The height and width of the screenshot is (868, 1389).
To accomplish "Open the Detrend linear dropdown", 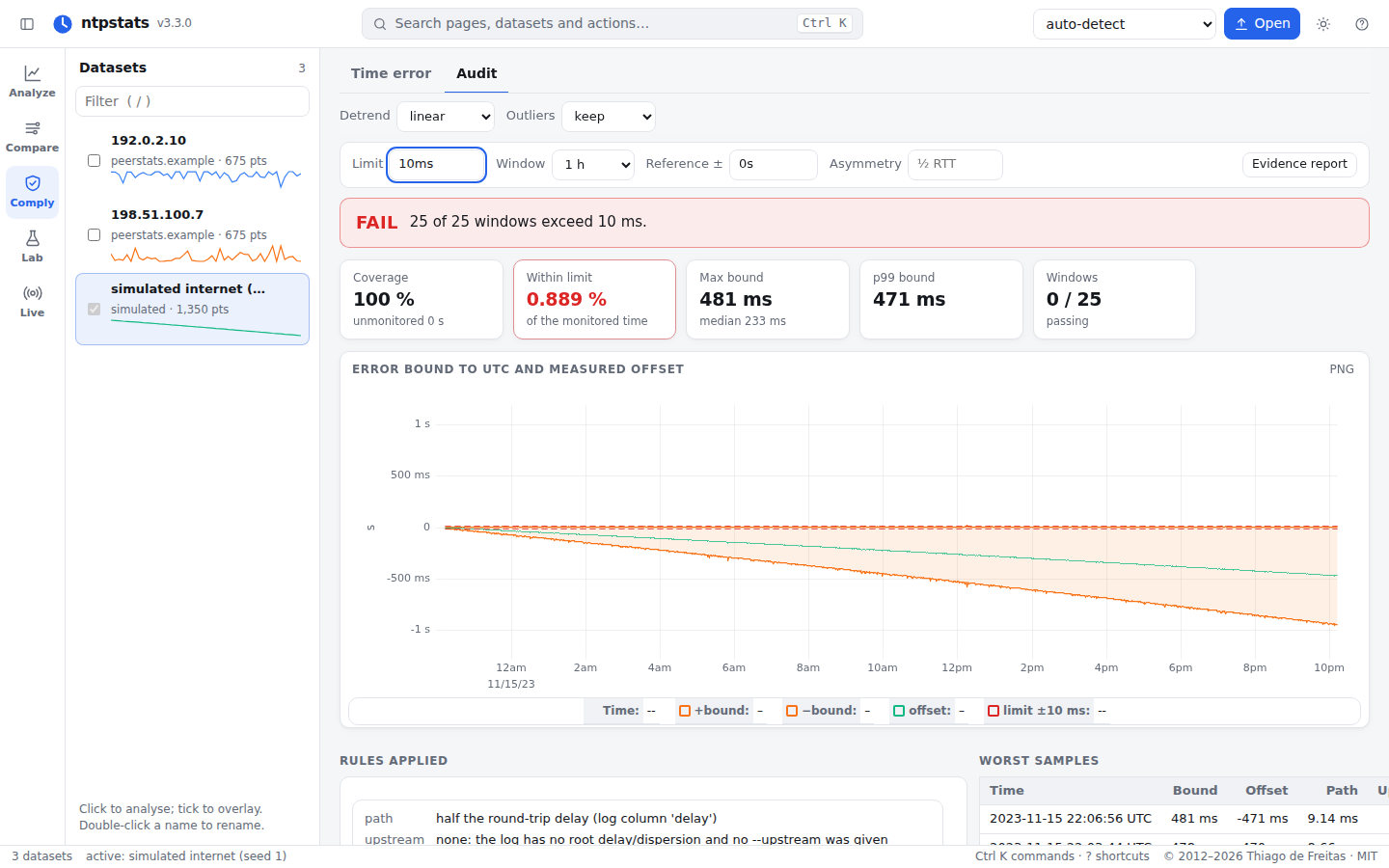I will pos(446,117).
